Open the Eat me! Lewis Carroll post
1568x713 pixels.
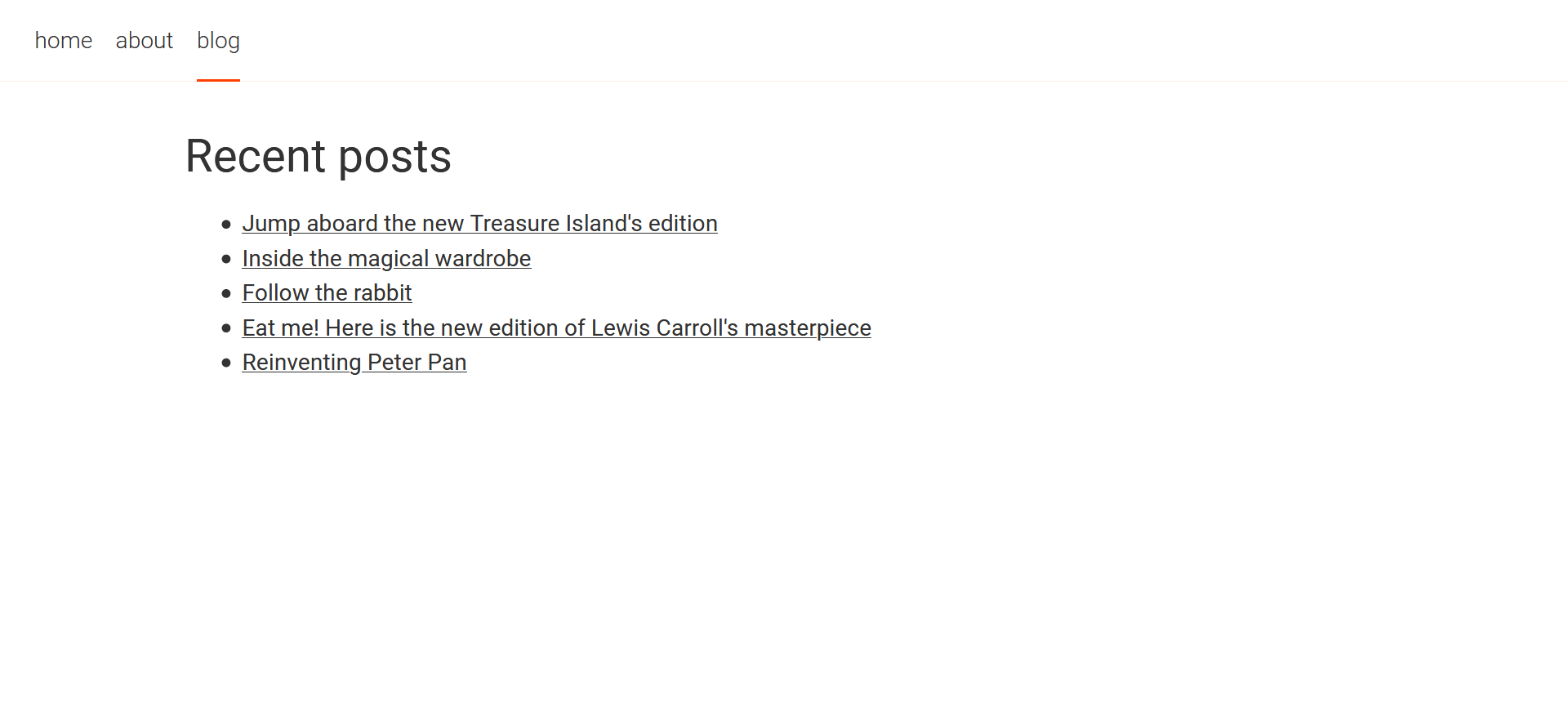(556, 328)
